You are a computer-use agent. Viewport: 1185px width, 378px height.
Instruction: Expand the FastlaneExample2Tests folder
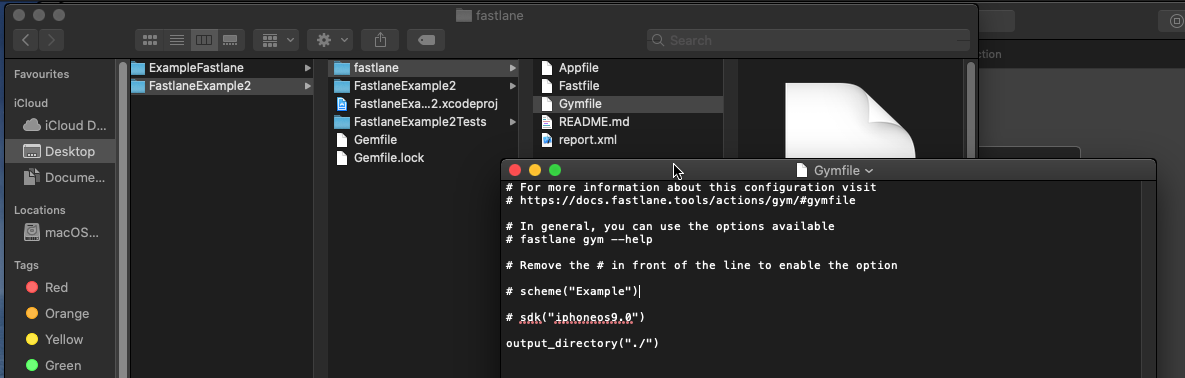[513, 122]
